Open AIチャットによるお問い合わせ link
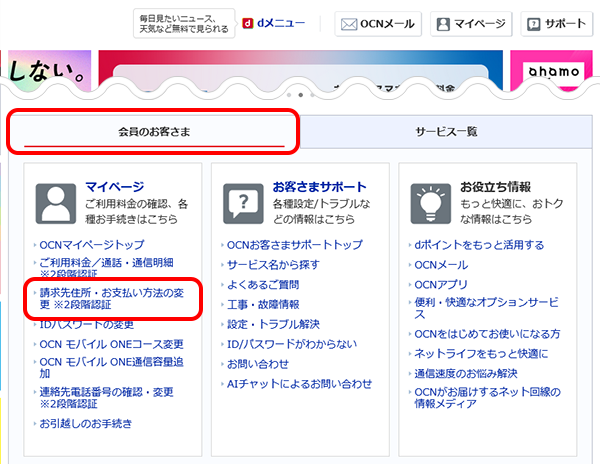The height and width of the screenshot is (464, 600). click(x=300, y=384)
